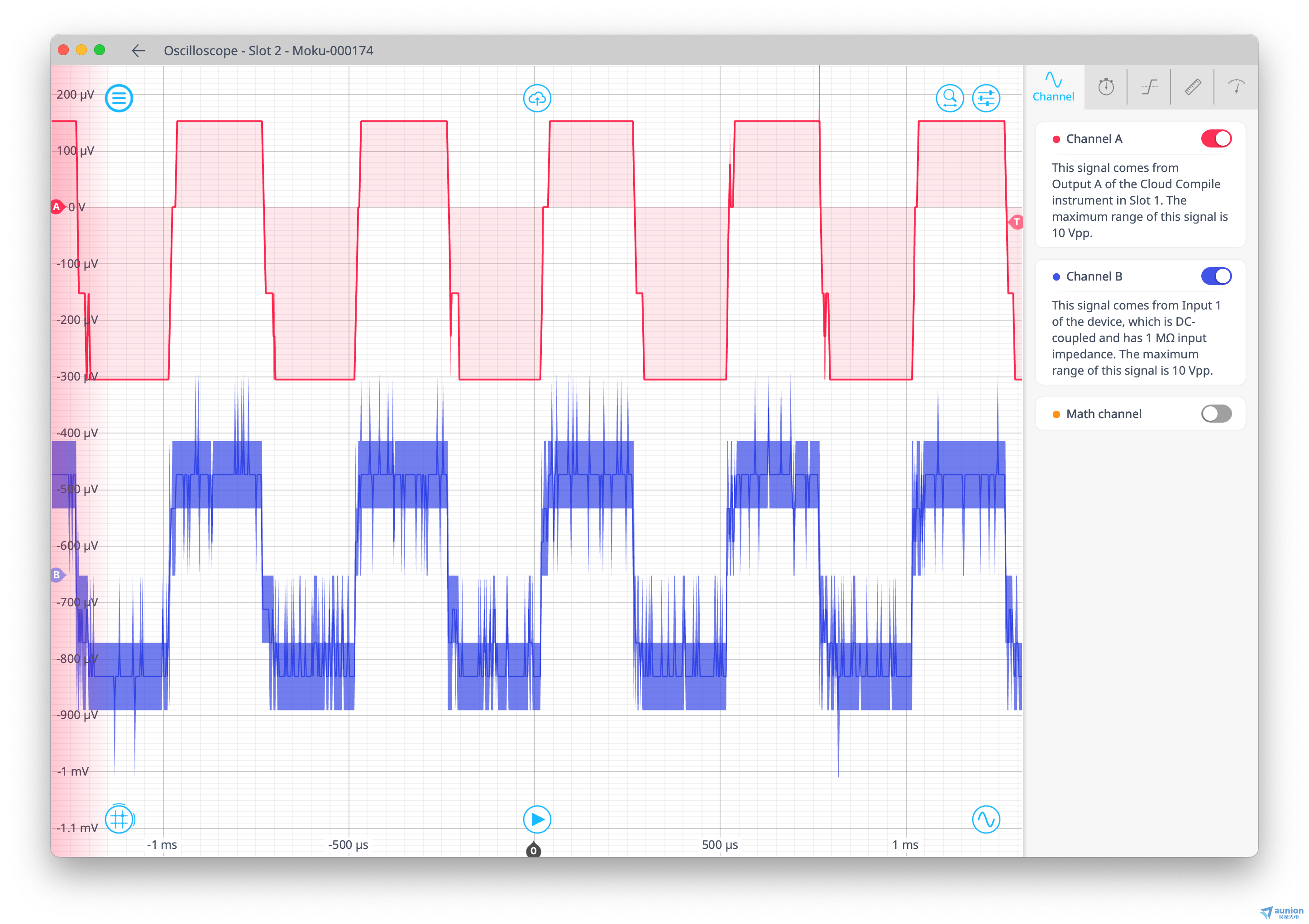The height and width of the screenshot is (924, 1309).
Task: Click the Channel A description text
Action: [1139, 200]
